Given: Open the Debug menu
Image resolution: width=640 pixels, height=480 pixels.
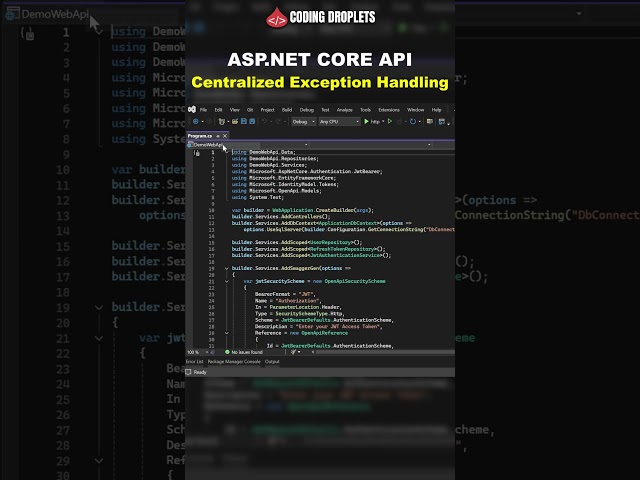Looking at the screenshot, I should (x=307, y=110).
